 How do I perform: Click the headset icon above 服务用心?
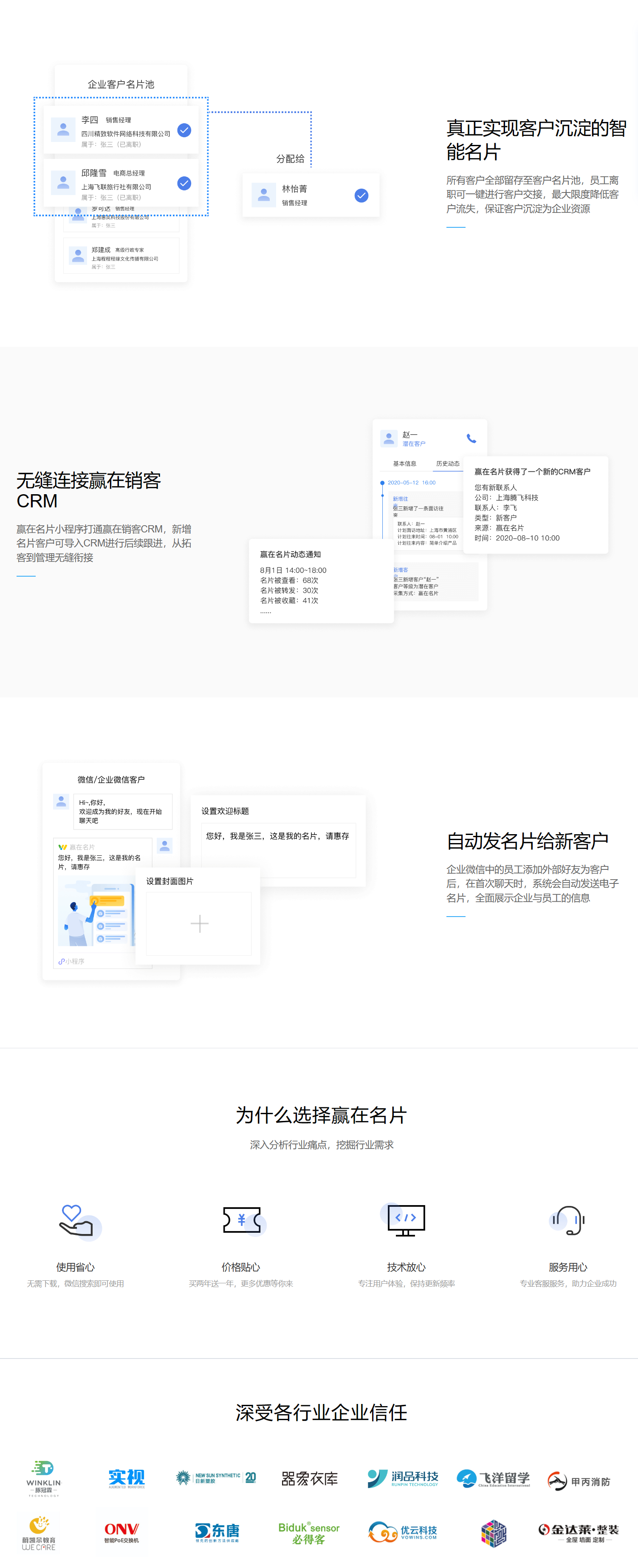coord(568,1220)
